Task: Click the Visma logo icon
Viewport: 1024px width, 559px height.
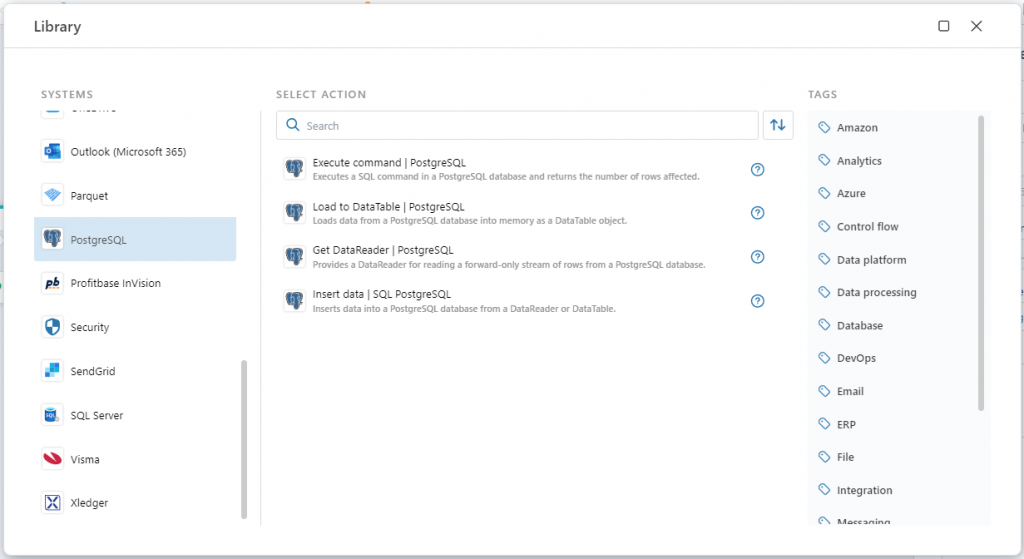Action: click(x=53, y=459)
